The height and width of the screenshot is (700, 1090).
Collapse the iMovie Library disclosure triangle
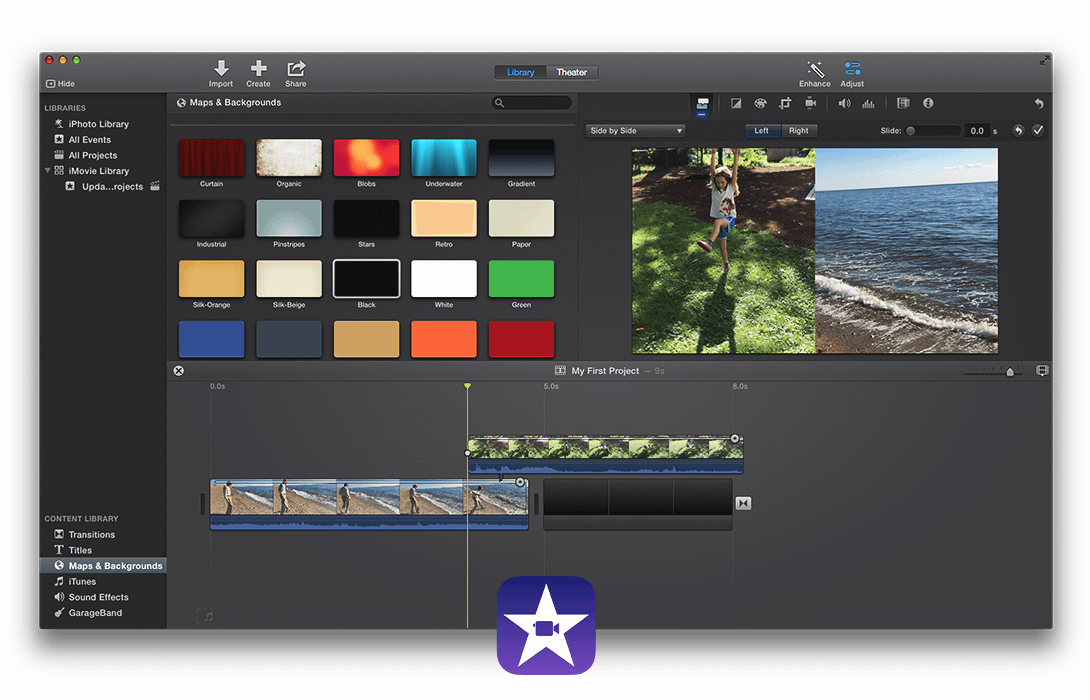tap(47, 170)
